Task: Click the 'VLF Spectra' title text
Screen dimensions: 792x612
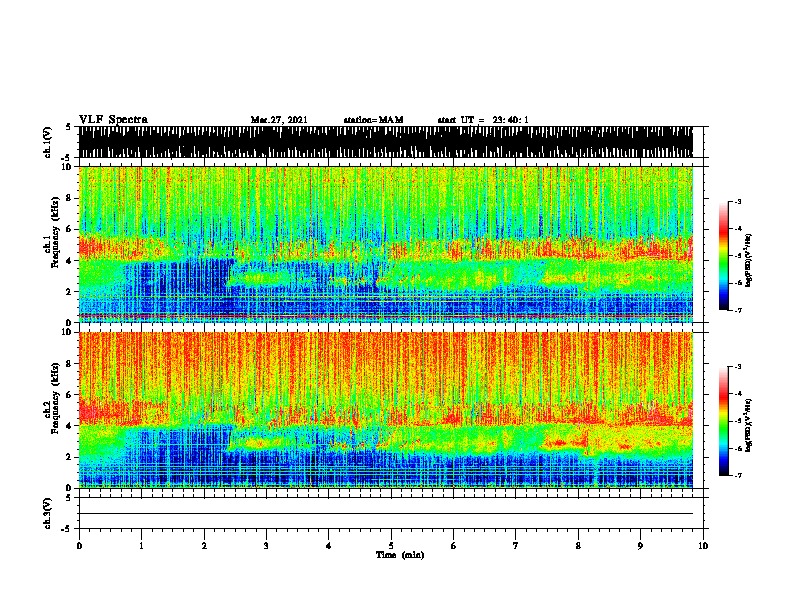Action: tap(113, 119)
